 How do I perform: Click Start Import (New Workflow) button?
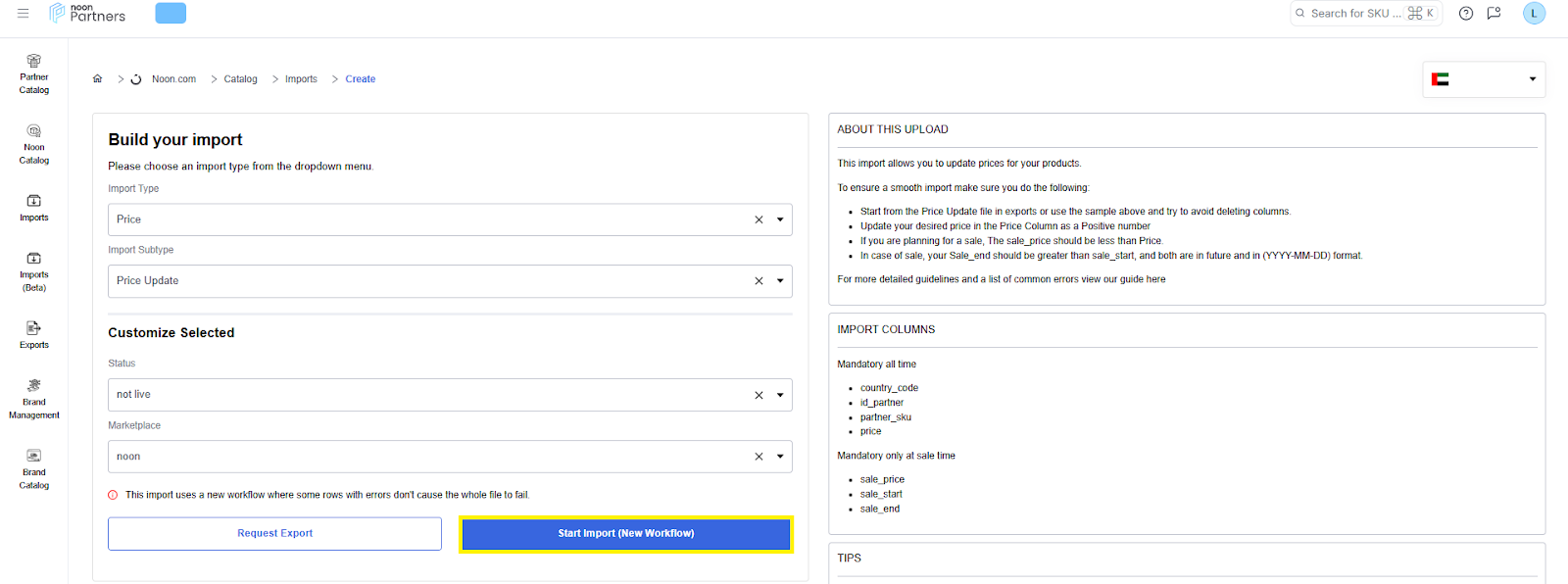[626, 534]
